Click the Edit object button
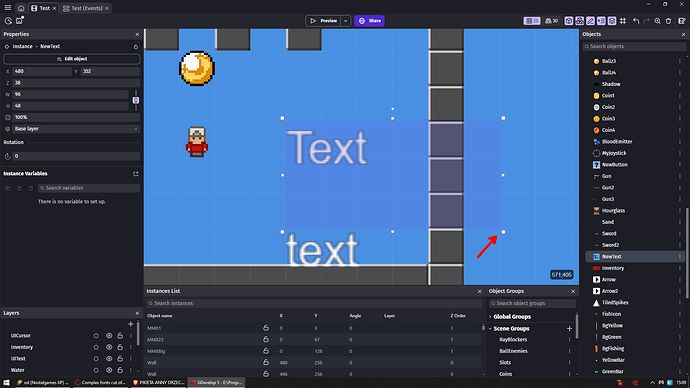 72,59
